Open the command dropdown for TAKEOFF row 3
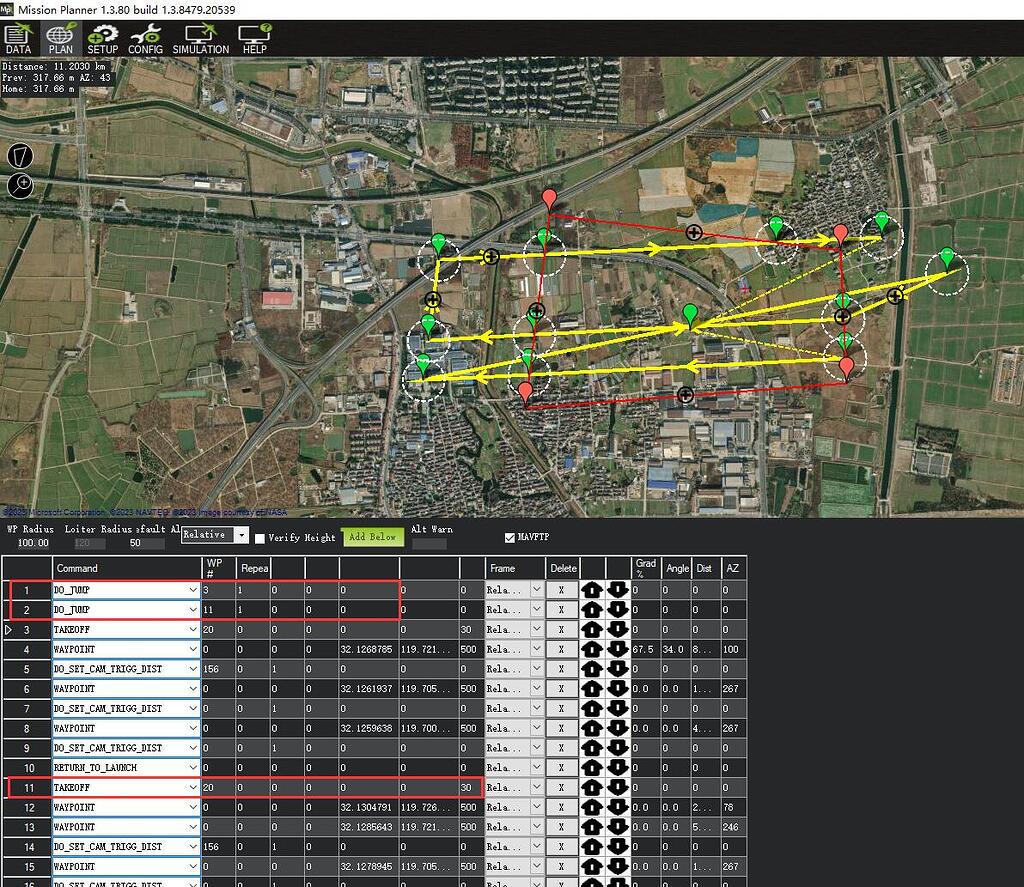Viewport: 1024px width, 887px height. [192, 629]
